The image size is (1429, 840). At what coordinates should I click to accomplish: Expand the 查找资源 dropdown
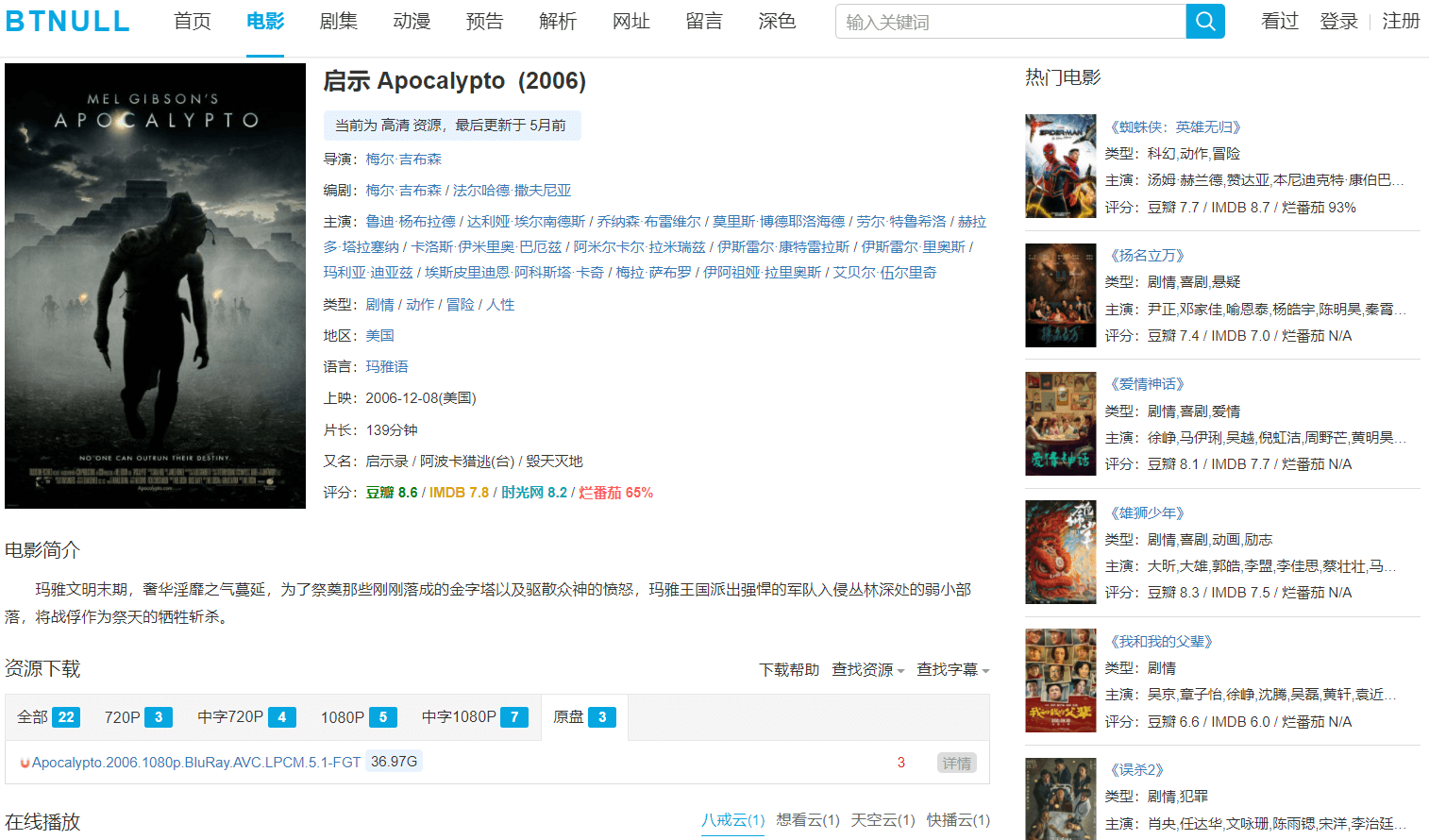[867, 669]
